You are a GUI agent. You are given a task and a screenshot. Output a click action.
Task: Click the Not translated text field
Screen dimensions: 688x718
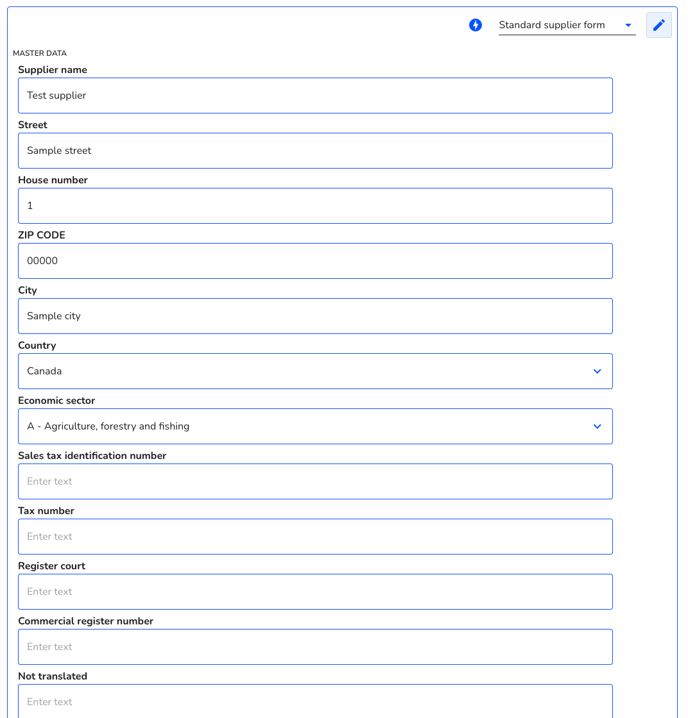pyautogui.click(x=315, y=701)
